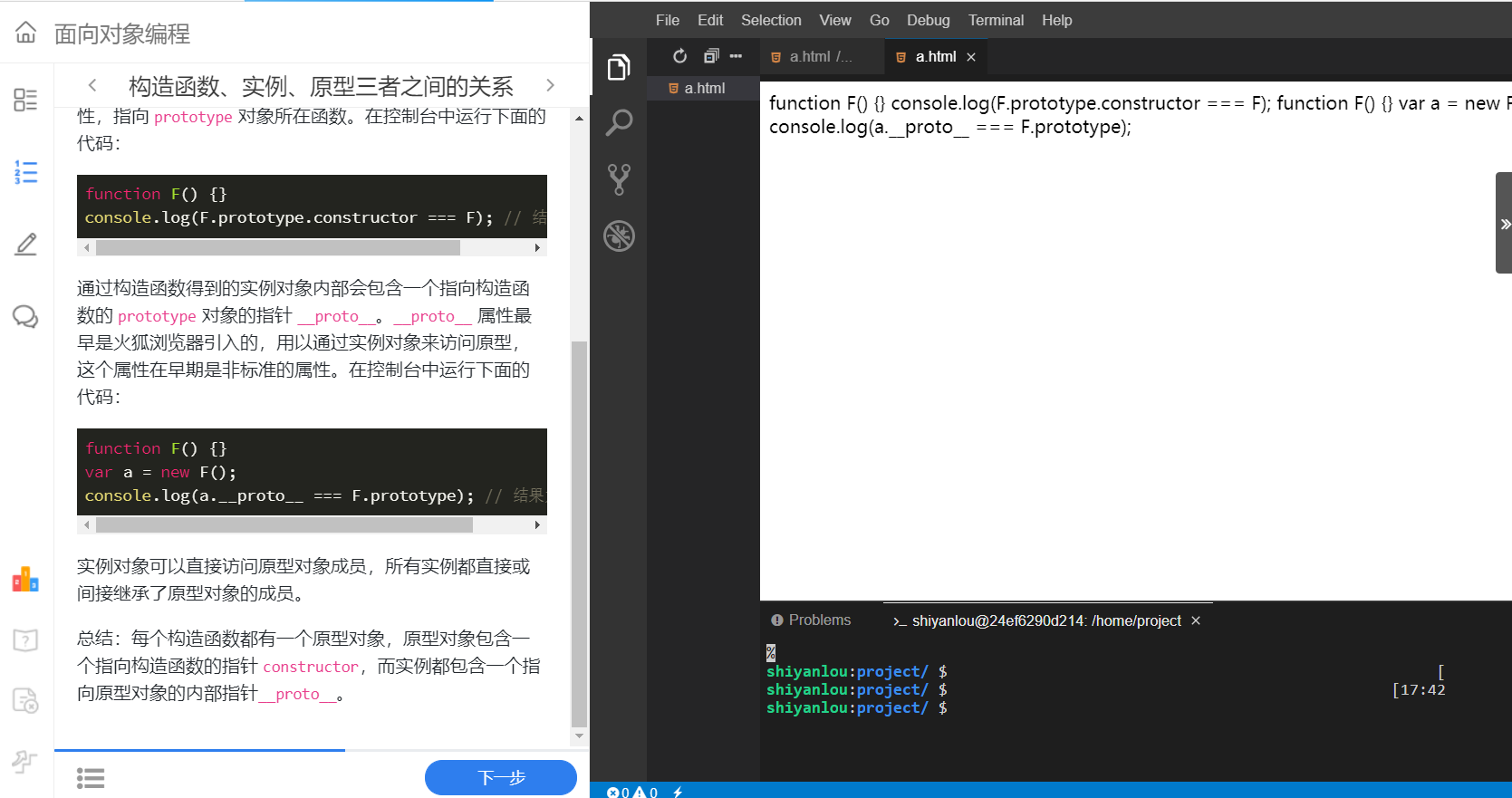Open the Search magnifier in activity bar
This screenshot has width=1512, height=798.
coord(619,122)
